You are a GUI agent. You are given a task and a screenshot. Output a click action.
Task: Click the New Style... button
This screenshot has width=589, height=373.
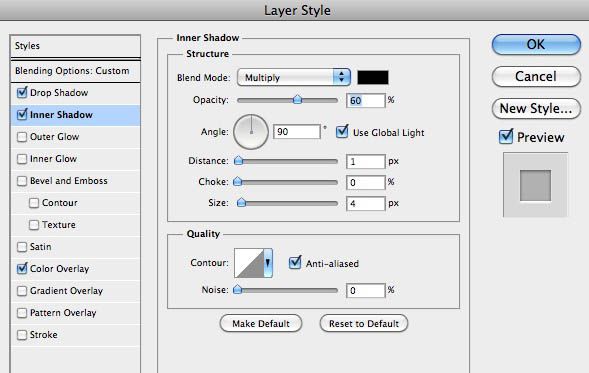point(536,109)
